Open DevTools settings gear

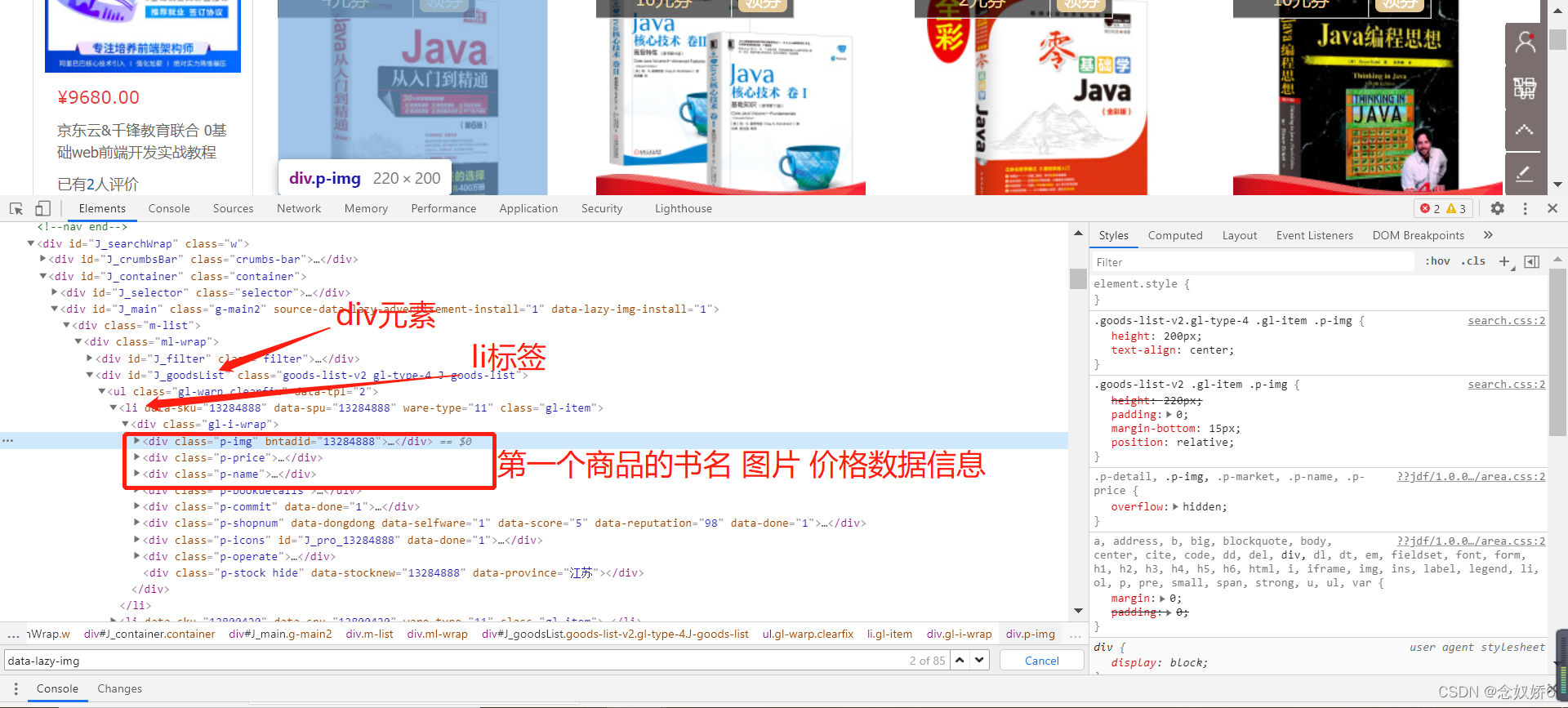1497,208
